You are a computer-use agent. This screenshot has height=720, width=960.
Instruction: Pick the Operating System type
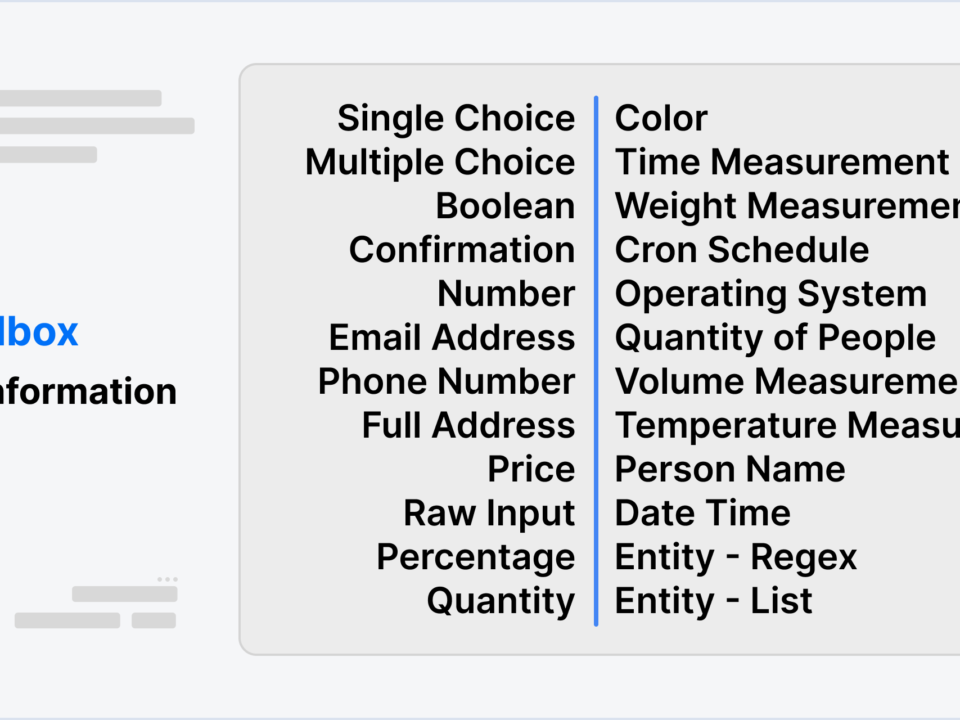pyautogui.click(x=771, y=294)
